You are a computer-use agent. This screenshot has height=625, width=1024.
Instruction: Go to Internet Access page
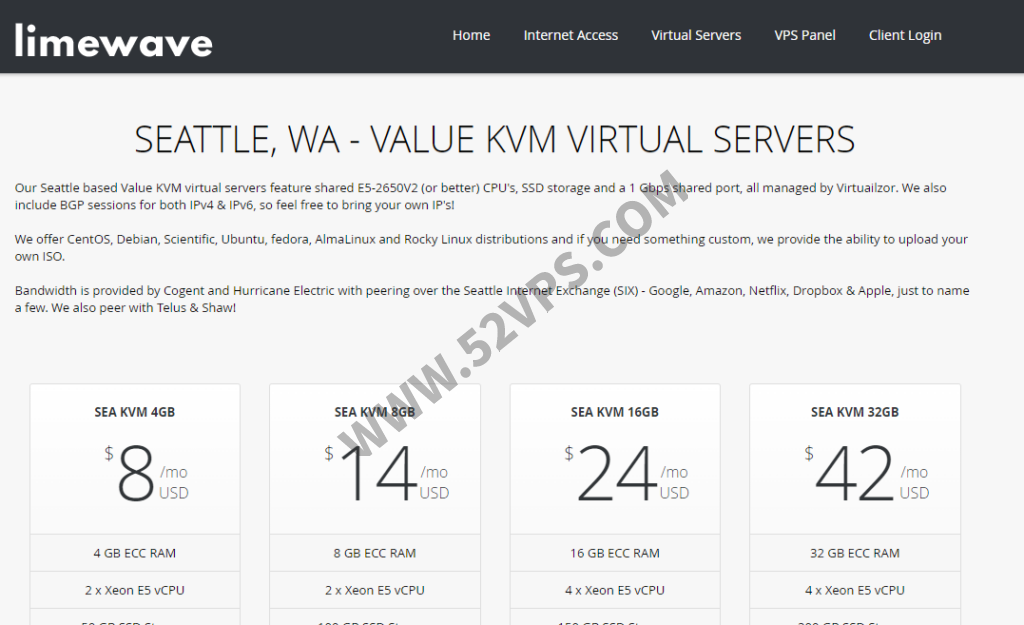[x=570, y=35]
